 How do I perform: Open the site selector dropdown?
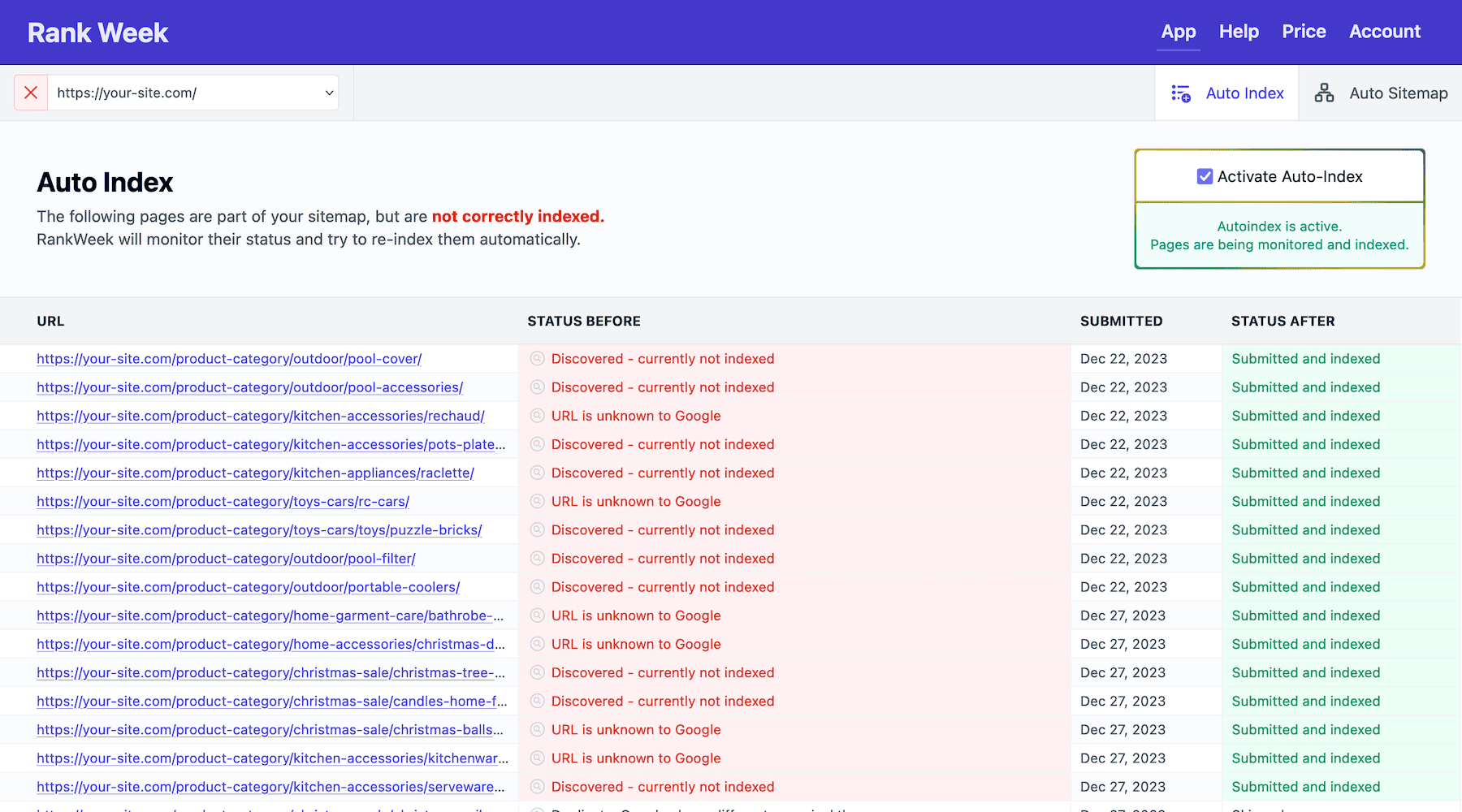tap(328, 93)
